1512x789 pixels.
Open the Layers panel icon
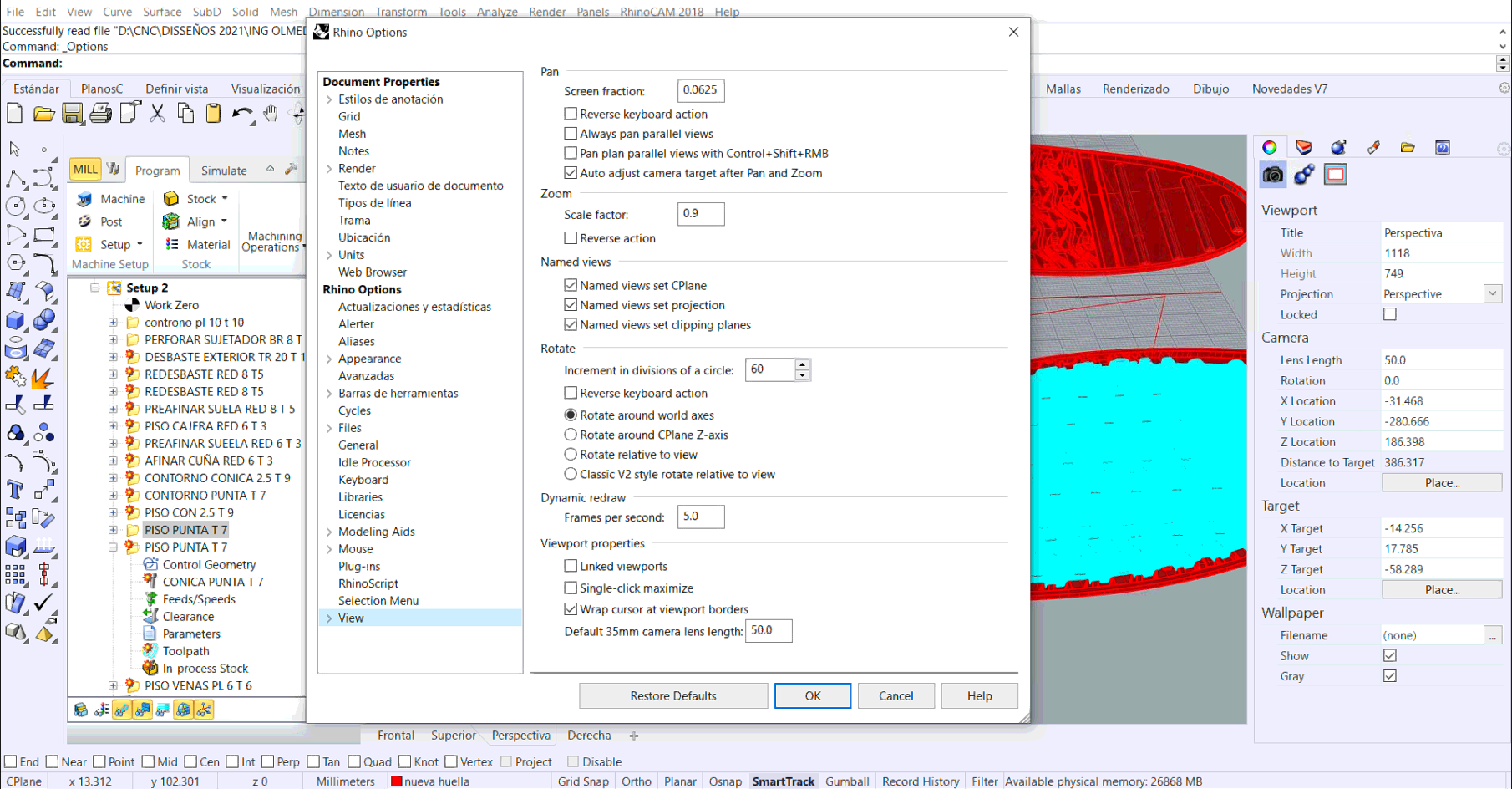tap(1304, 147)
